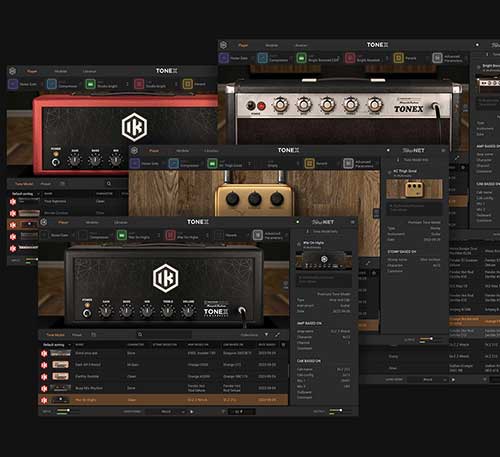Click the hexagon logo icon in the silver amp window

coord(223,45)
